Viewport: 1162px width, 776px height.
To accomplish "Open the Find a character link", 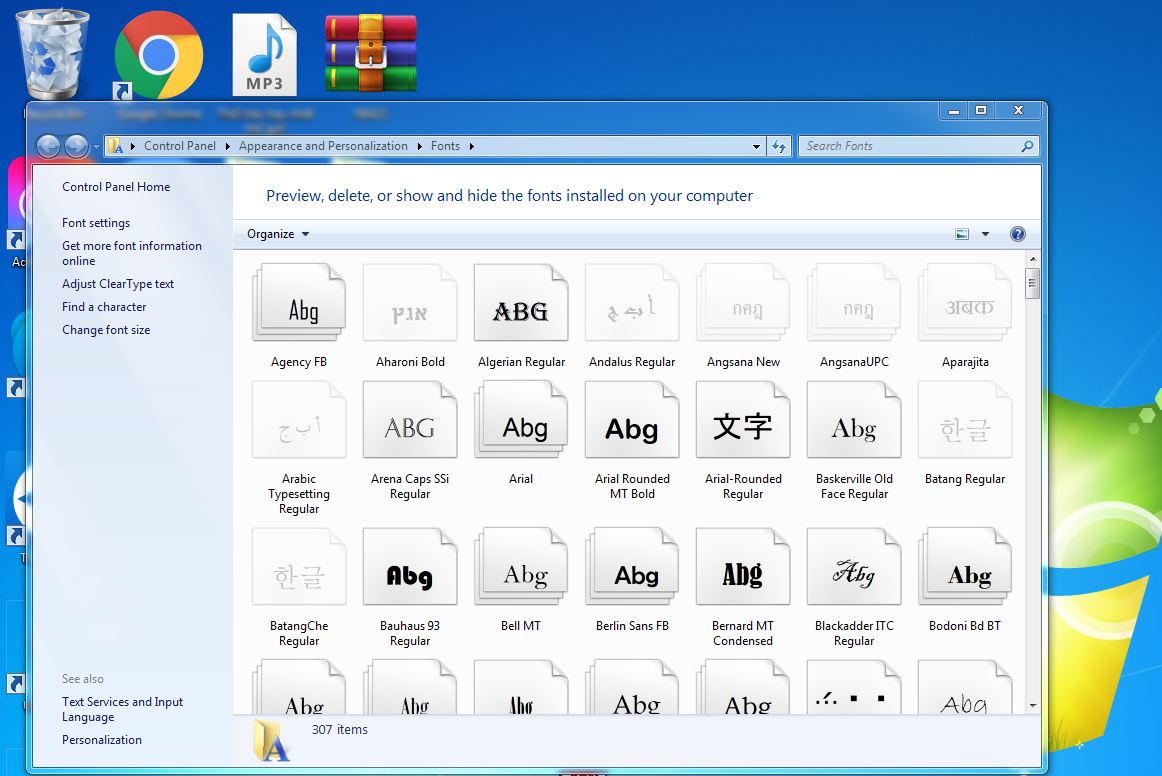I will coord(104,307).
